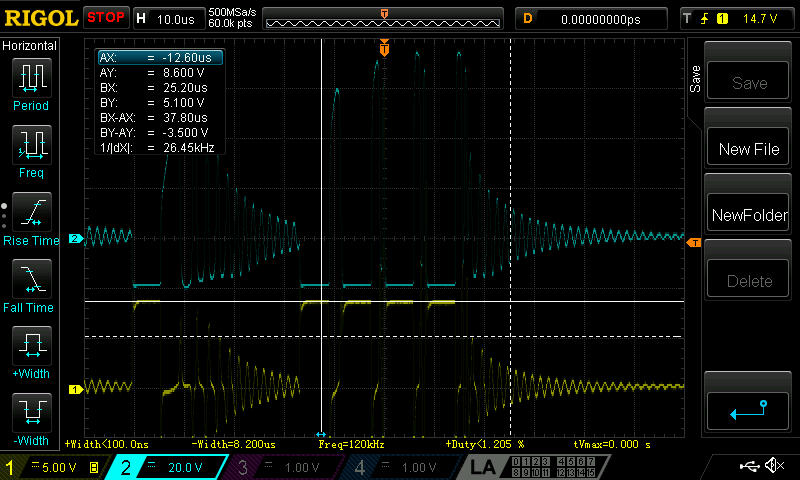Click the horizontal delay D readout
The width and height of the screenshot is (800, 480).
click(591, 19)
